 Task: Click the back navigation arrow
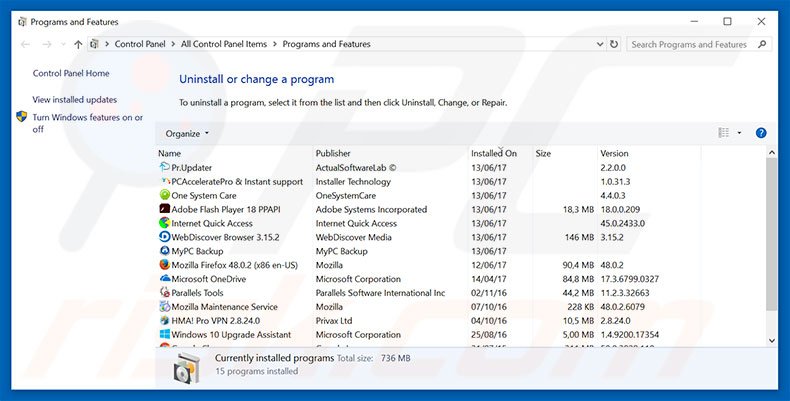pos(25,44)
